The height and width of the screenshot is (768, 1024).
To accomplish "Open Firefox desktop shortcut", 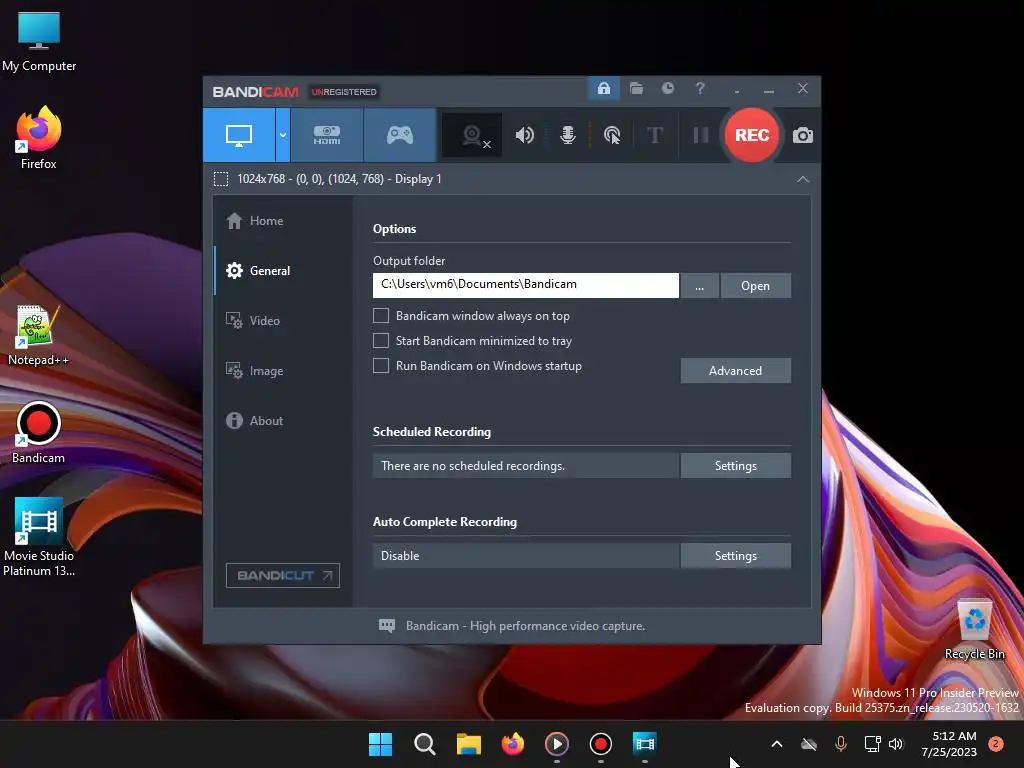I will (39, 138).
